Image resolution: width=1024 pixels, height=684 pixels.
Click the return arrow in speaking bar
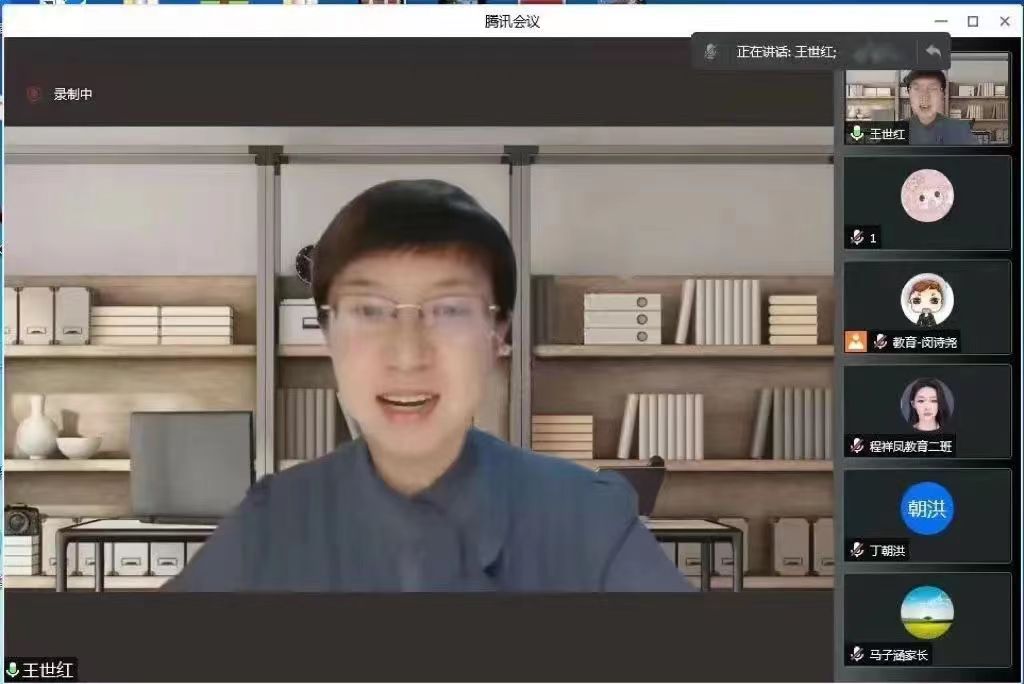coord(933,51)
